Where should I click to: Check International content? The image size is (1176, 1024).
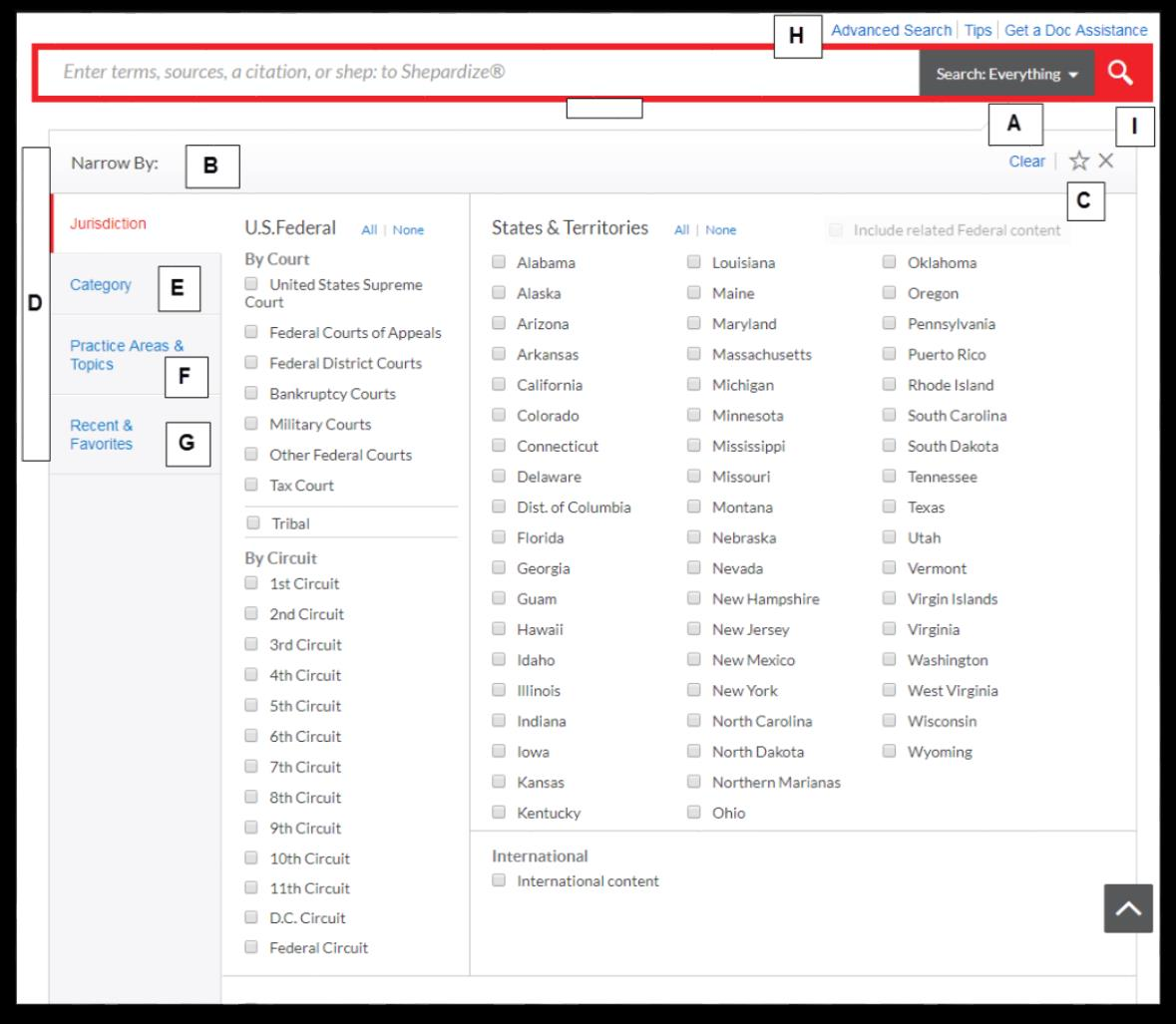[x=499, y=880]
